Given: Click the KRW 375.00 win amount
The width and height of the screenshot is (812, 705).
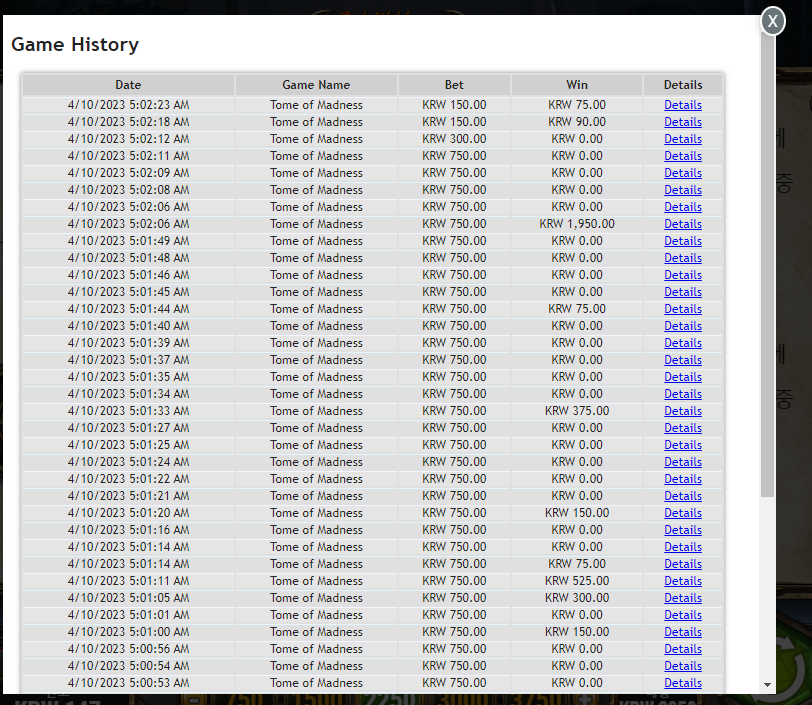Looking at the screenshot, I should (x=577, y=411).
